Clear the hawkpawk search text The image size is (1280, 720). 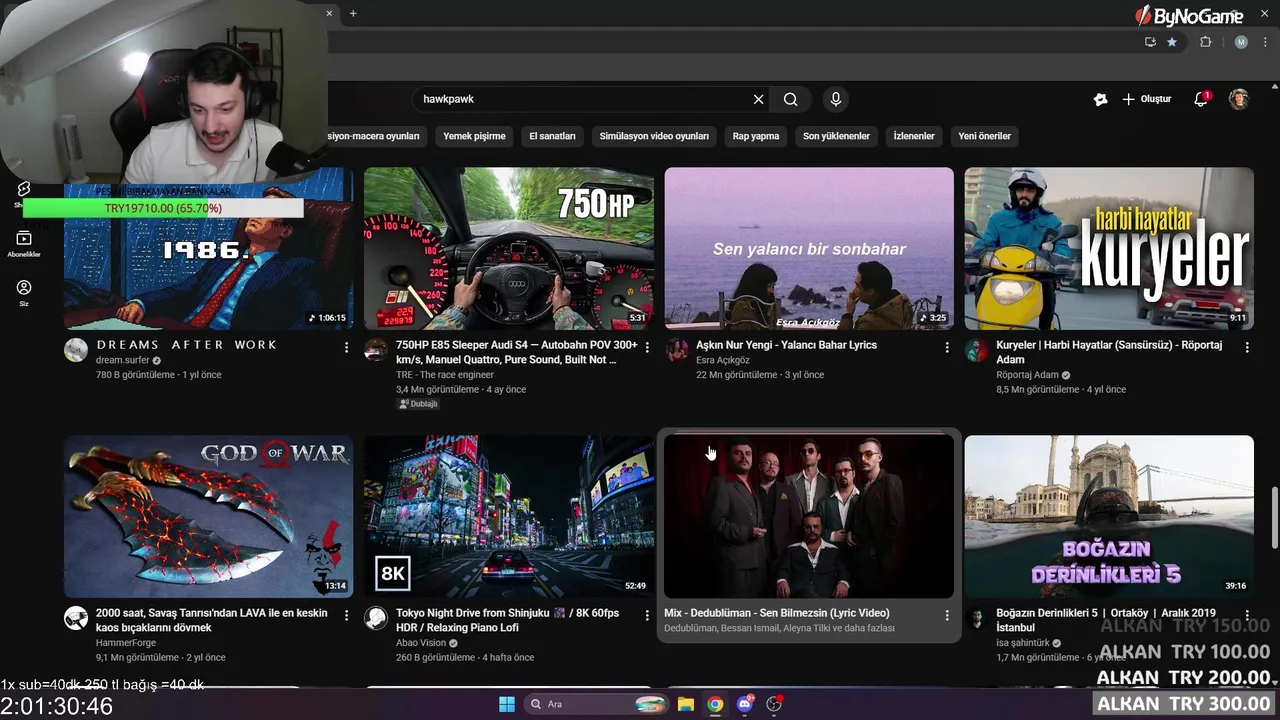coord(758,99)
